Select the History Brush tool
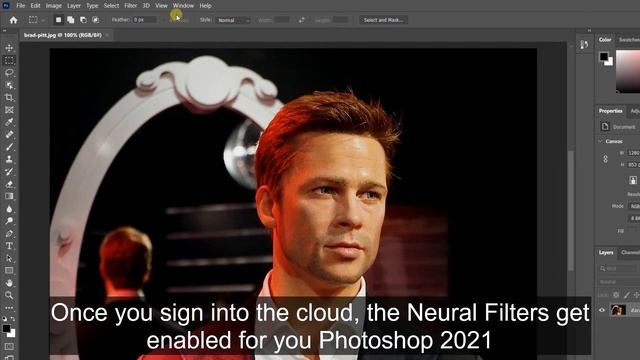Screen dimensions: 640x360 (x=9, y=171)
